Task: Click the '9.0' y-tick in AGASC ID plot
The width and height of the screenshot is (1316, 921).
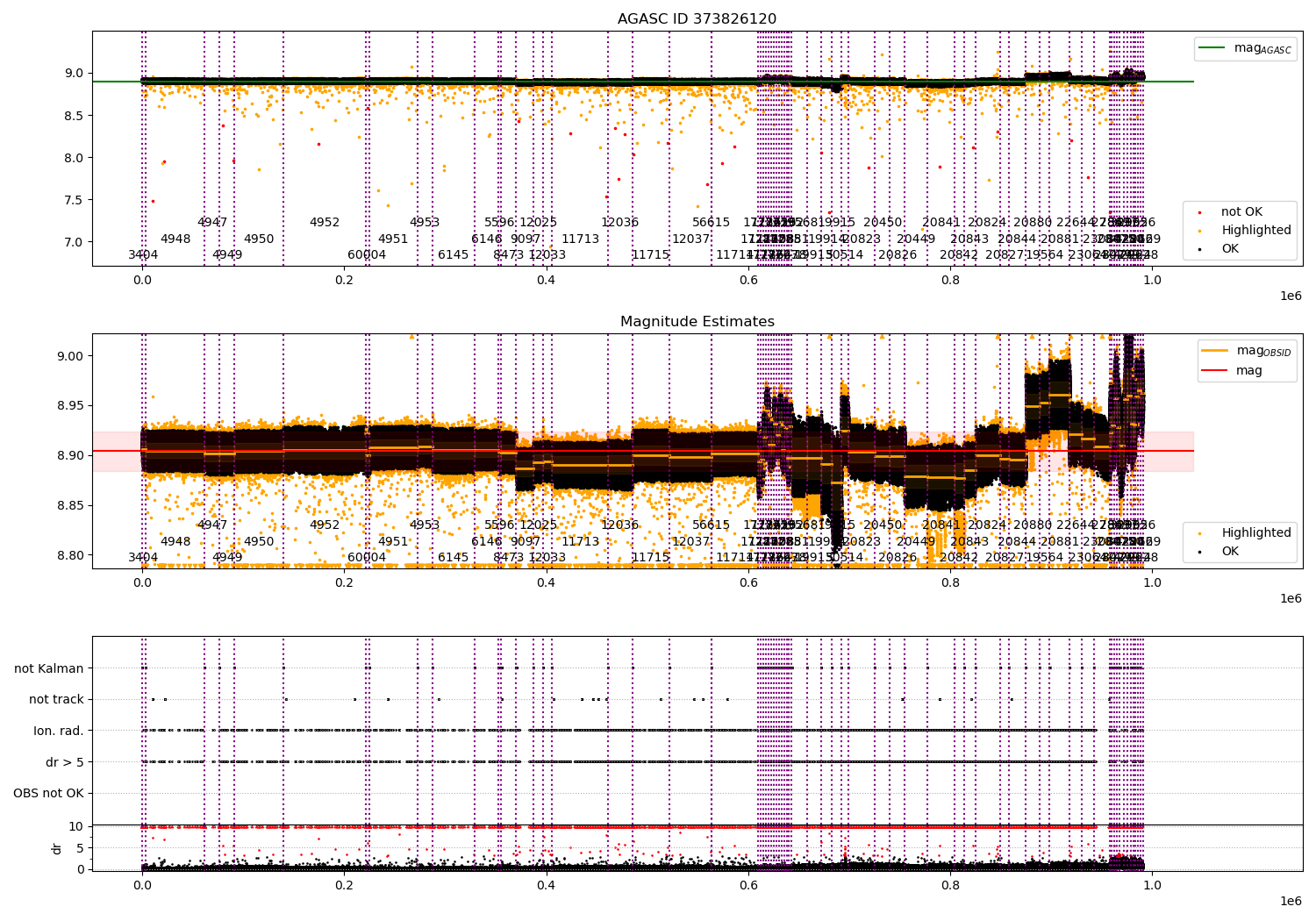Action: tap(74, 74)
